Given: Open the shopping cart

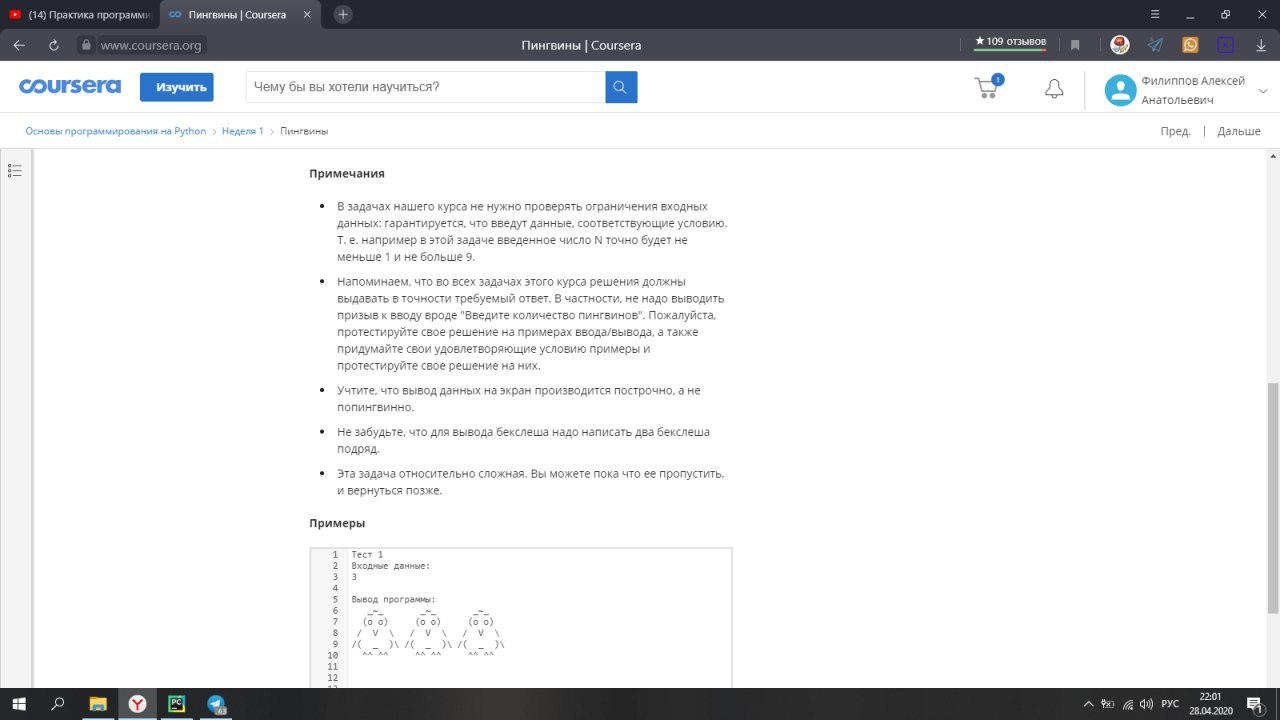Looking at the screenshot, I should pos(988,87).
